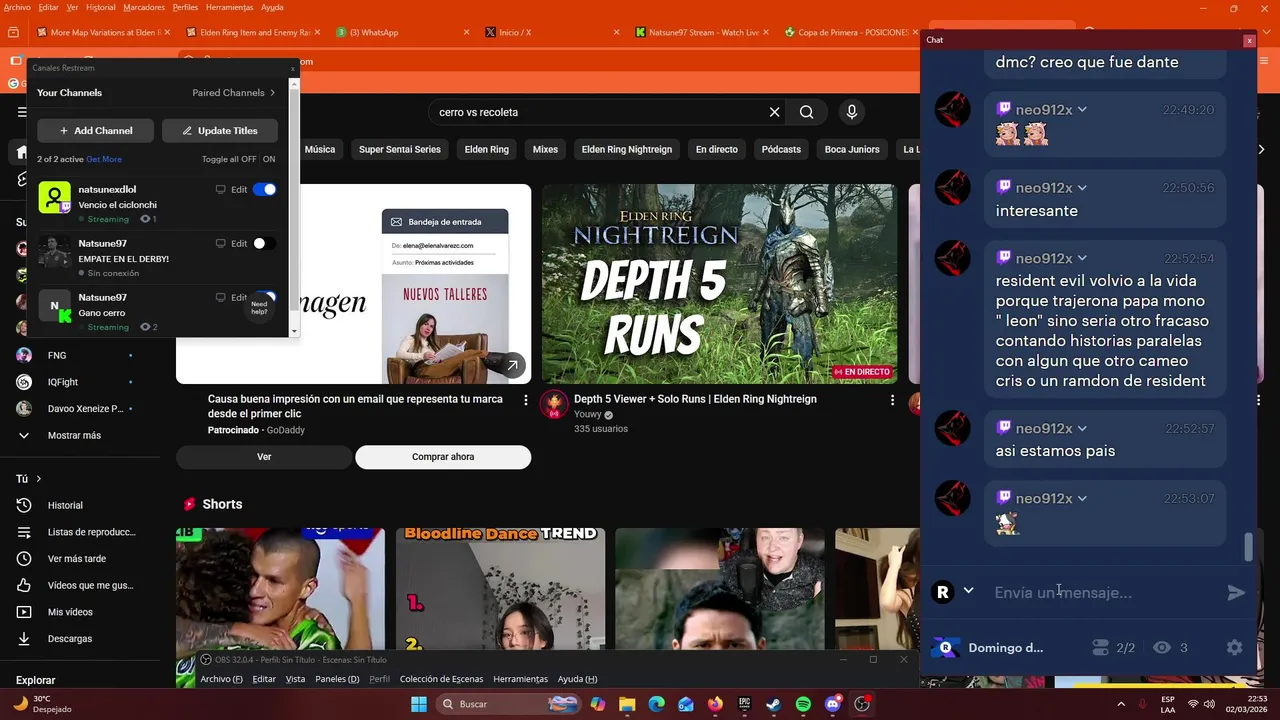Image resolution: width=1280 pixels, height=720 pixels.
Task: Open Ver más tarde in sidebar
Action: coord(79,558)
